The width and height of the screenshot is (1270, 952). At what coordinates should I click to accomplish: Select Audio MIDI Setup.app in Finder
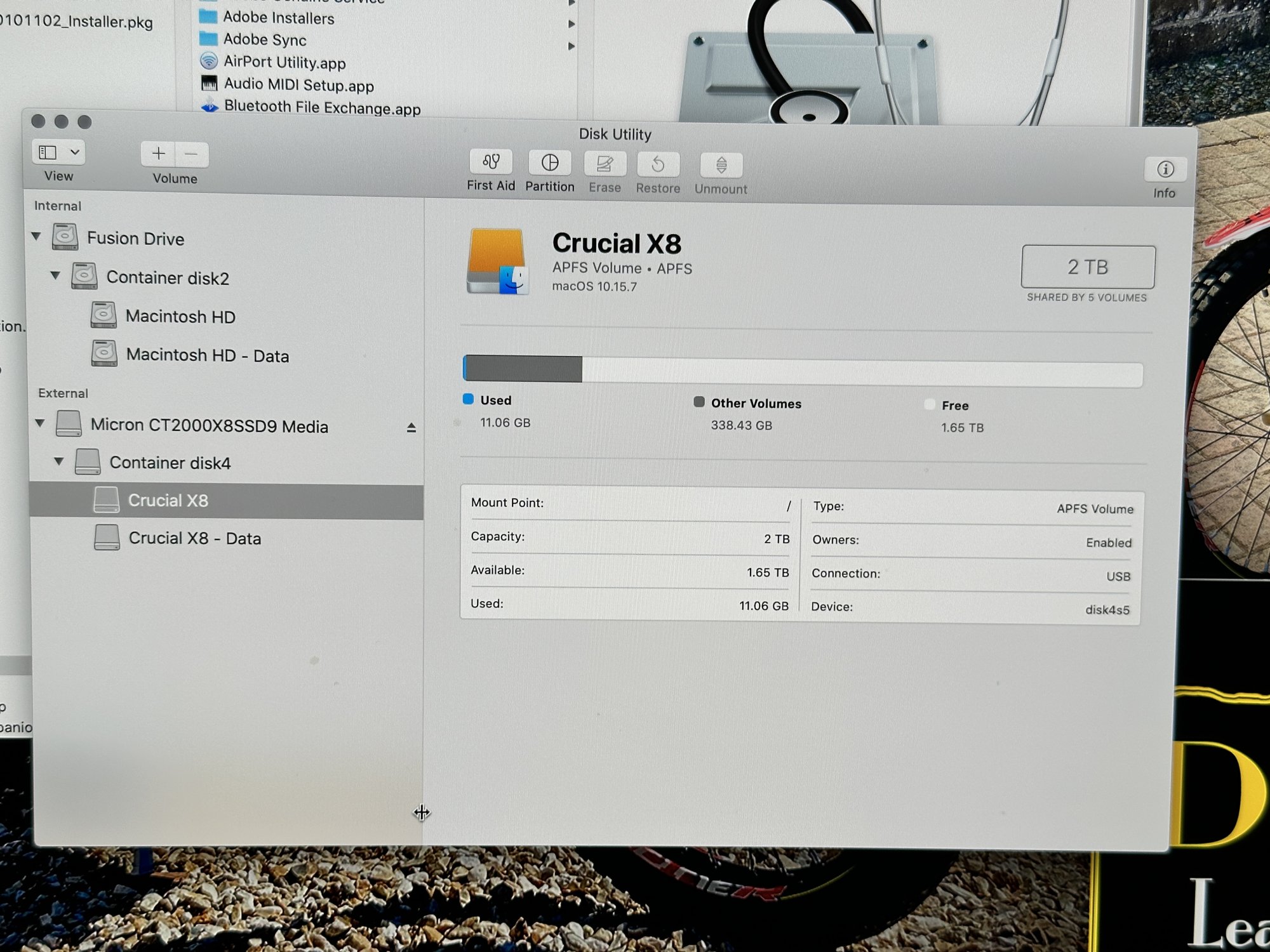click(x=298, y=84)
